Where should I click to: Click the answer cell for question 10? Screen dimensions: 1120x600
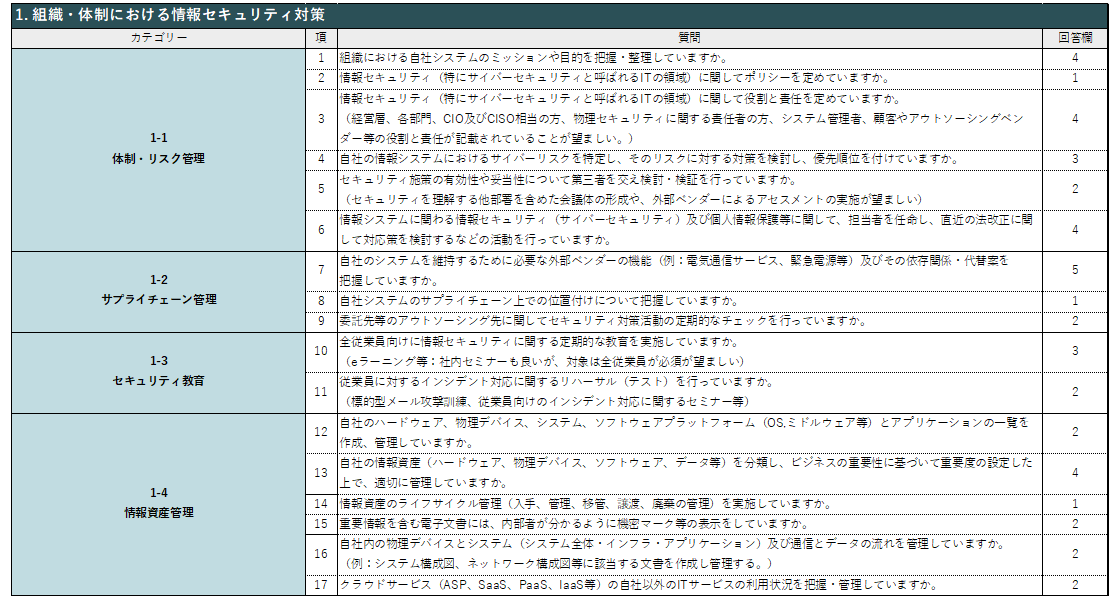pyautogui.click(x=1074, y=351)
